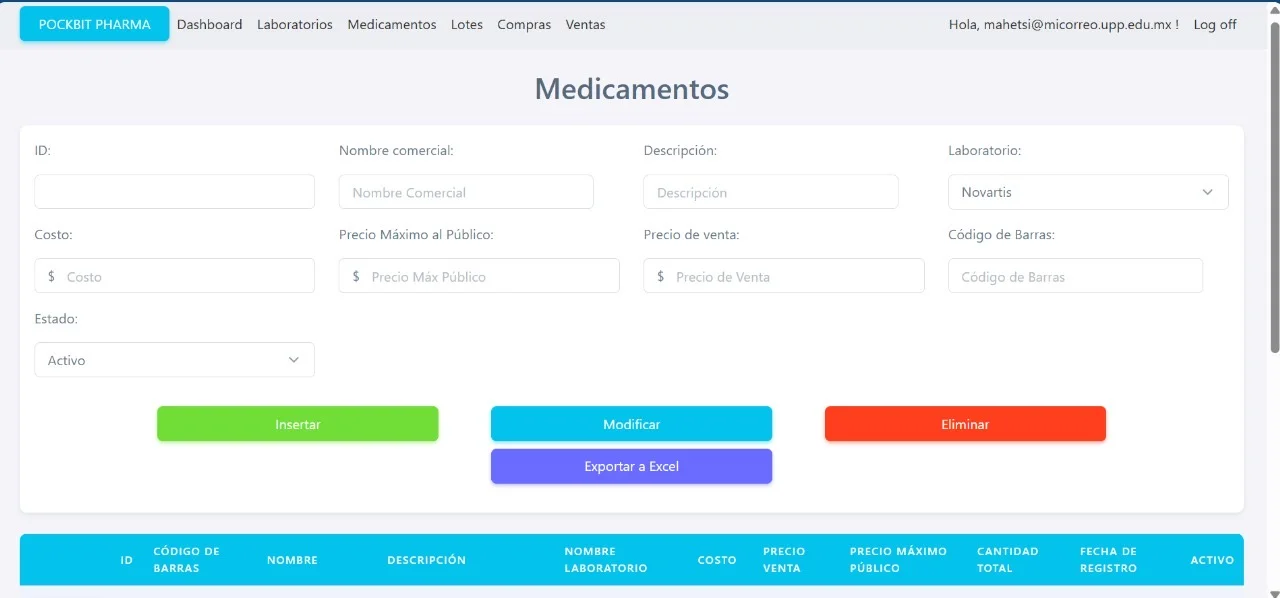This screenshot has width=1280, height=598.
Task: Click the Precio Venta column header
Action: coord(784,560)
